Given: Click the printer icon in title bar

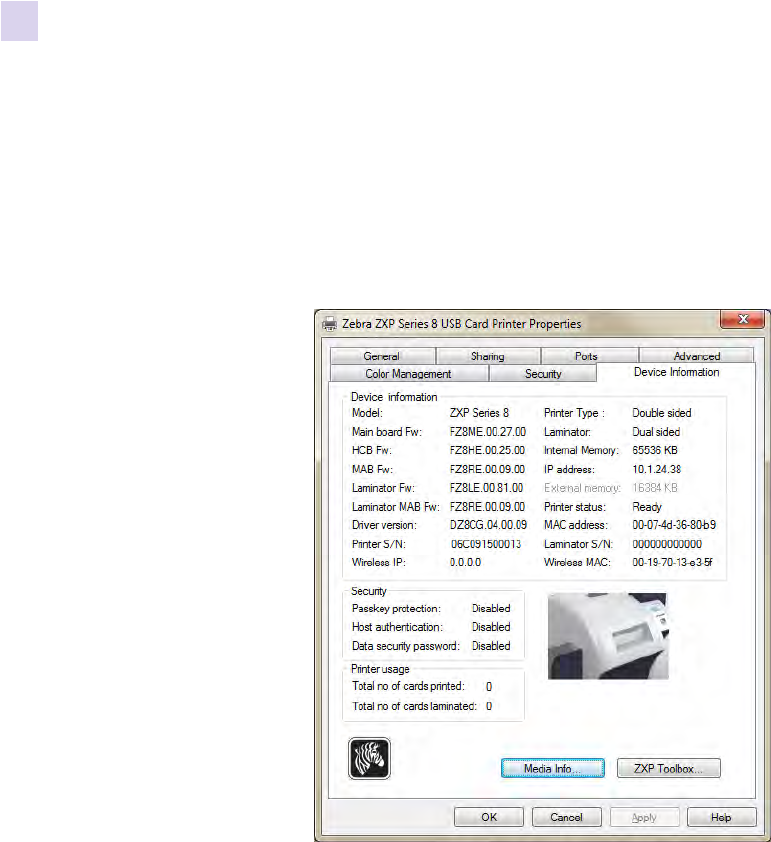Looking at the screenshot, I should coord(329,324).
